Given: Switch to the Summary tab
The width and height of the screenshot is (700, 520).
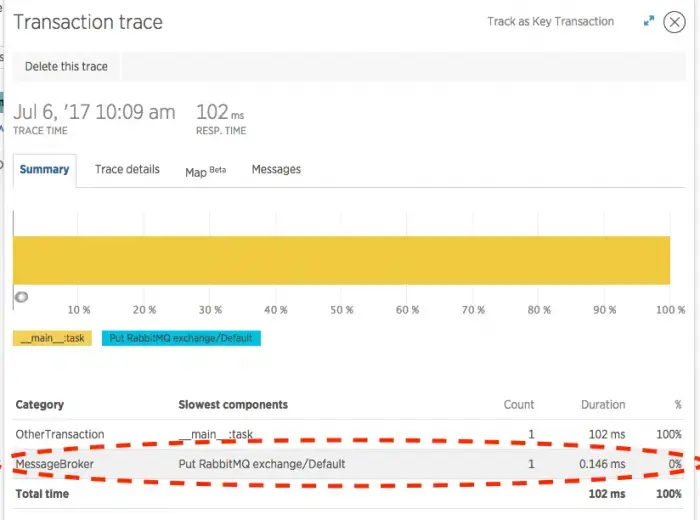Looking at the screenshot, I should pyautogui.click(x=44, y=169).
